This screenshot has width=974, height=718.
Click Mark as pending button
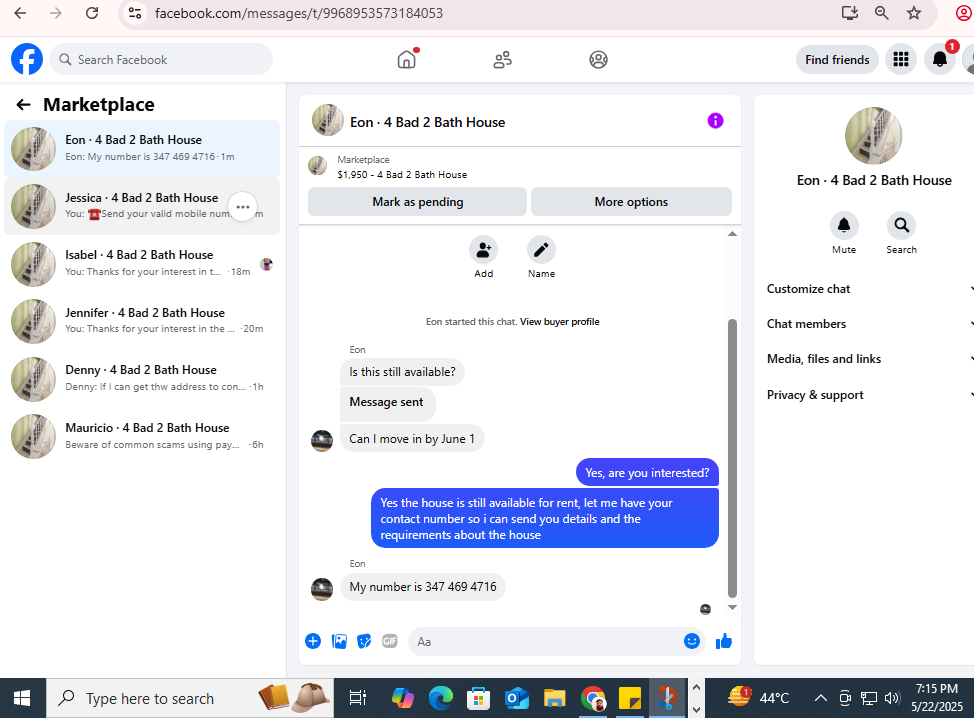(417, 202)
